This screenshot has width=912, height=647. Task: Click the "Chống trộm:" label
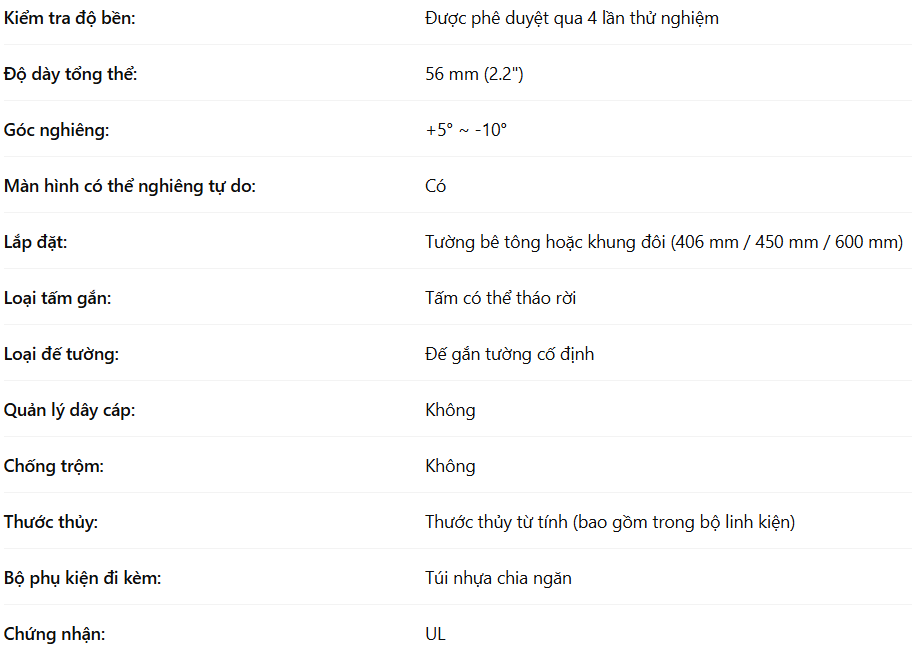click(54, 466)
